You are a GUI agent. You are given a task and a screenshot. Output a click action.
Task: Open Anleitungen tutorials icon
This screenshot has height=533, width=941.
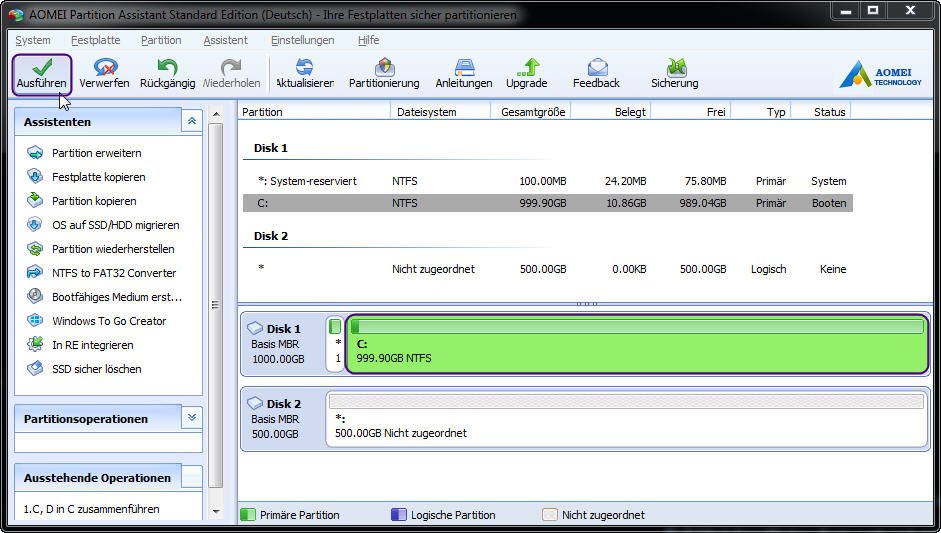tap(464, 67)
